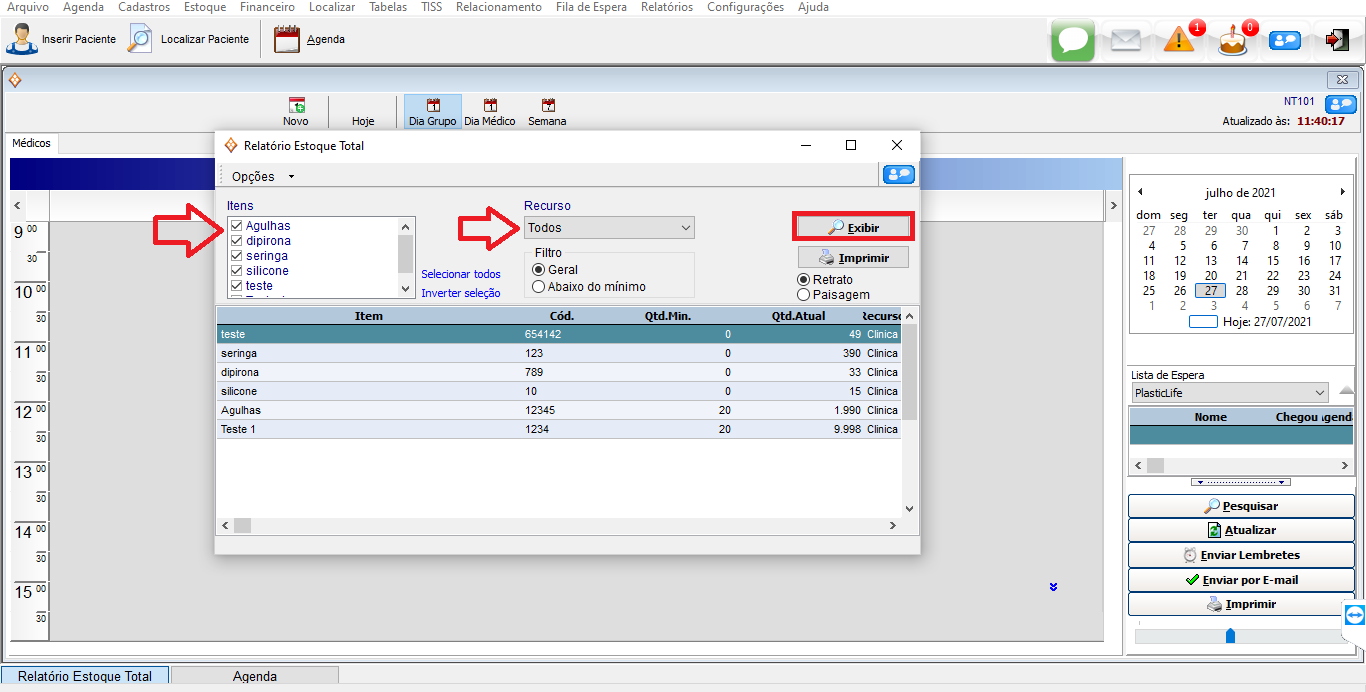Show the warning alerts icon
The height and width of the screenshot is (692, 1366).
[1179, 40]
